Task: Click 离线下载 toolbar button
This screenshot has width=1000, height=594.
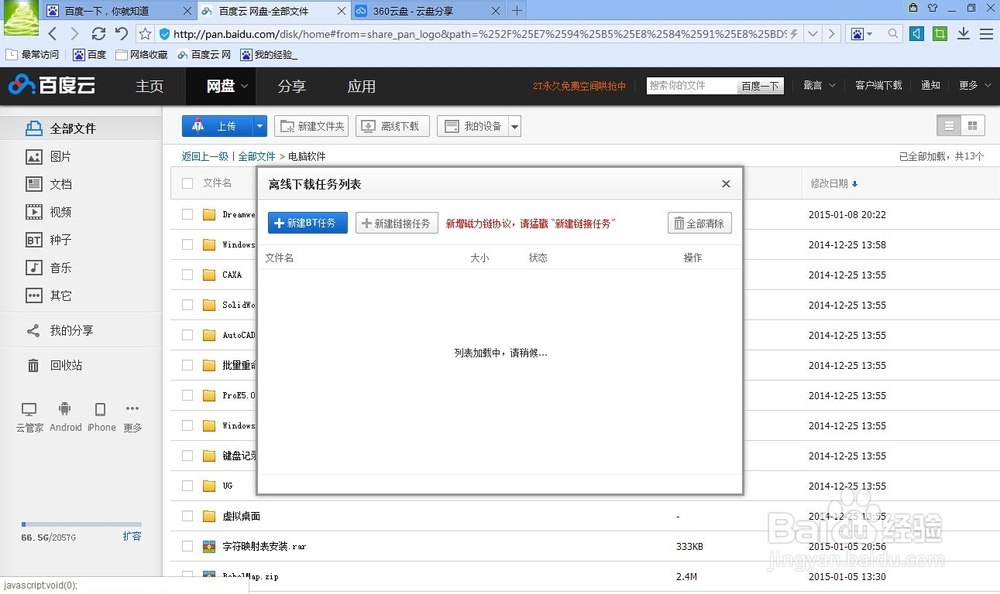Action: [392, 126]
